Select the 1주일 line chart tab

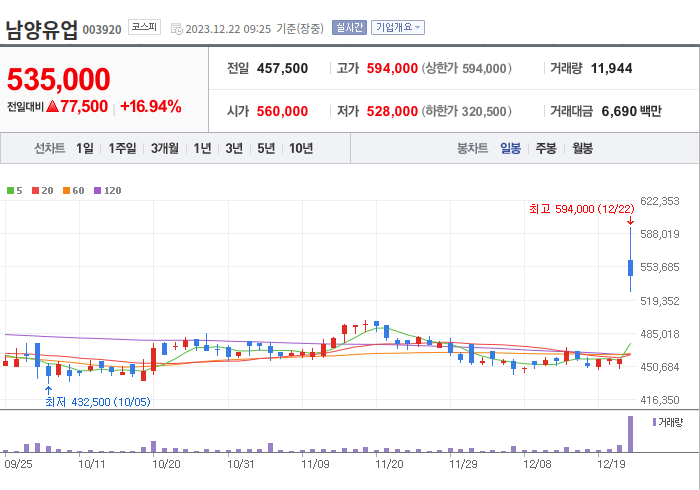(x=122, y=148)
